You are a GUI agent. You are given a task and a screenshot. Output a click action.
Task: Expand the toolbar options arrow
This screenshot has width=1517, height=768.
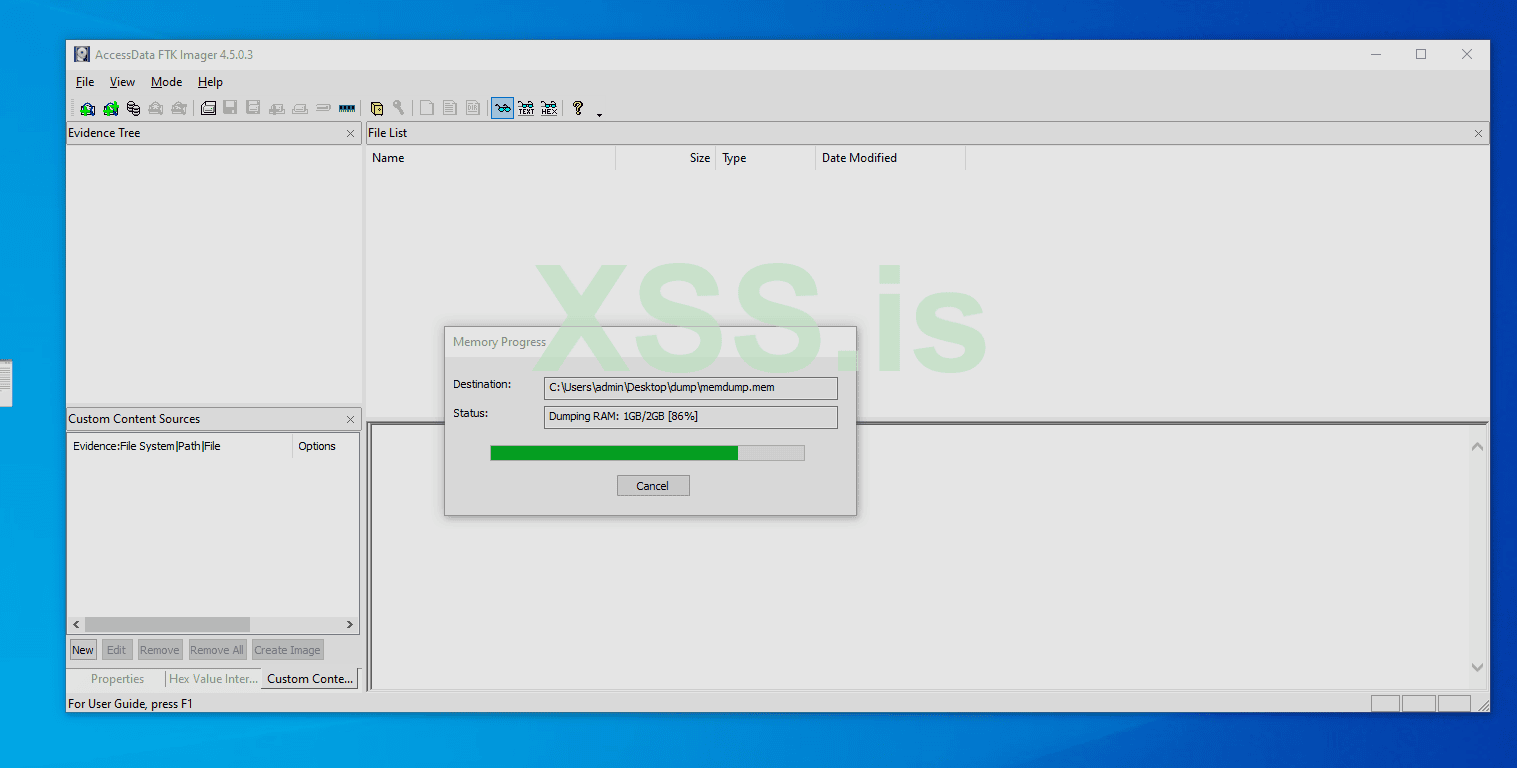pyautogui.click(x=599, y=114)
